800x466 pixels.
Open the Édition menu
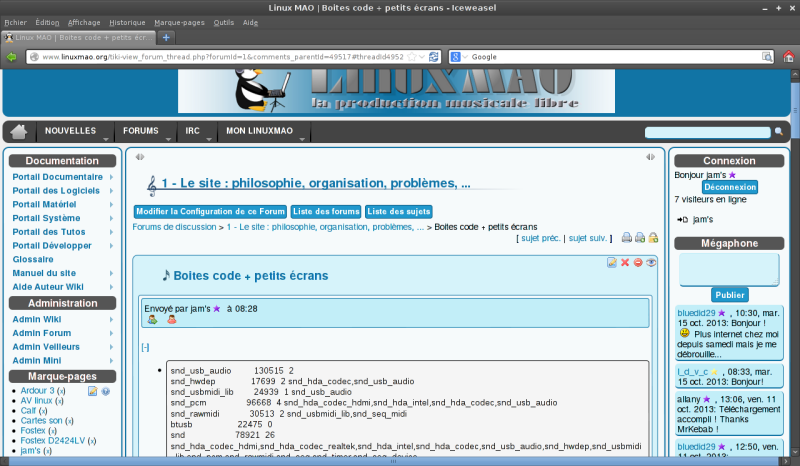click(x=47, y=22)
